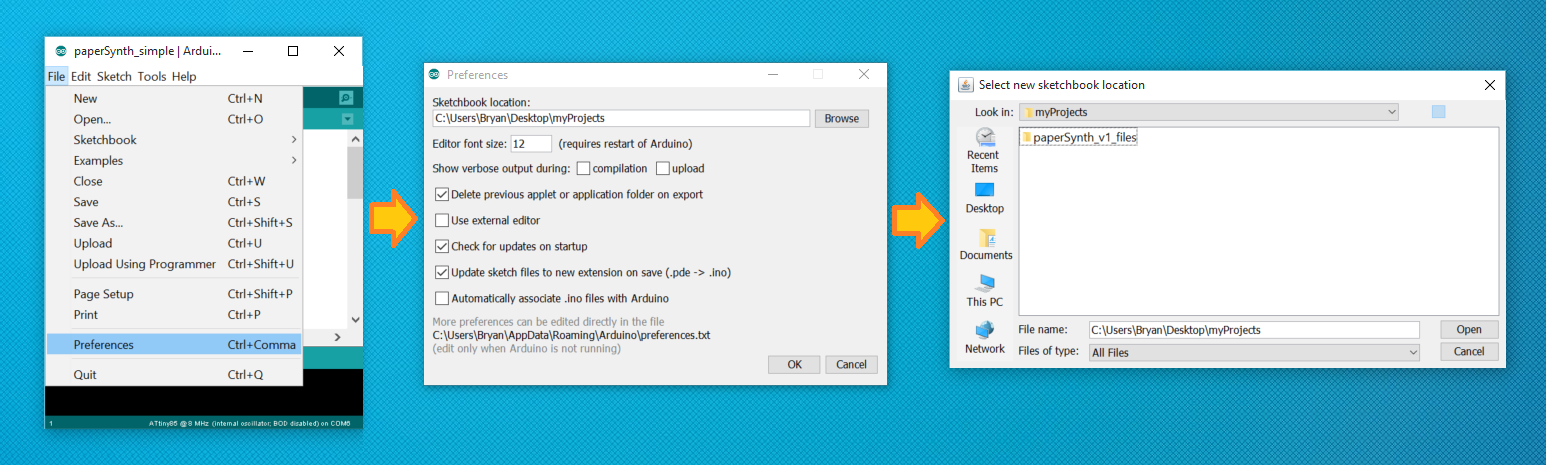Uncheck Update sketch files to new extension
1546x465 pixels.
coord(442,272)
